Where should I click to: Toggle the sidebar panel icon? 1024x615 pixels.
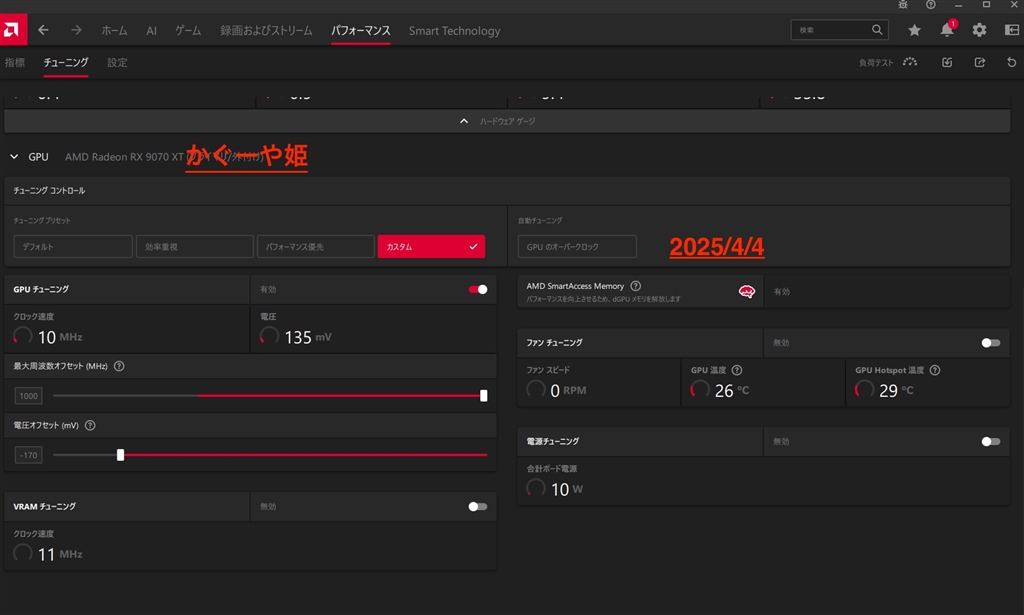pyautogui.click(x=1012, y=30)
